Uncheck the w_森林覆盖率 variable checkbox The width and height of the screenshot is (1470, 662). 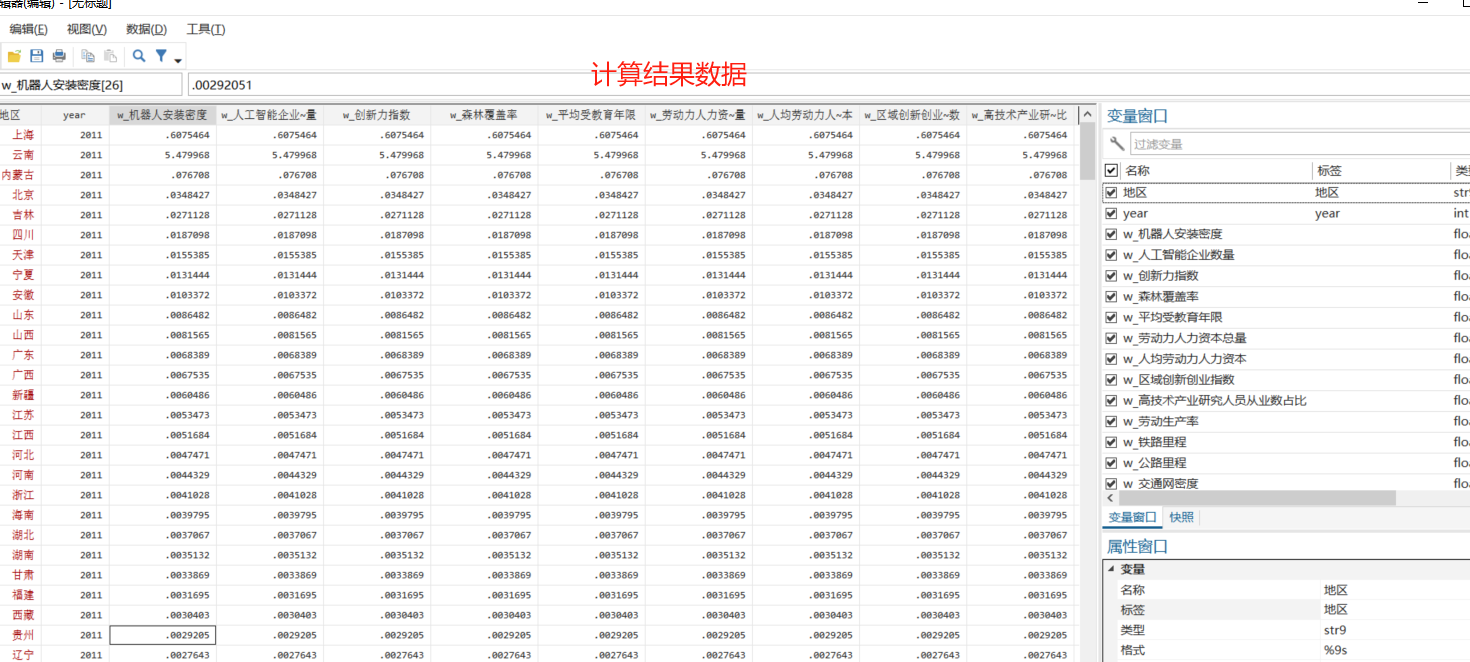[x=1111, y=296]
